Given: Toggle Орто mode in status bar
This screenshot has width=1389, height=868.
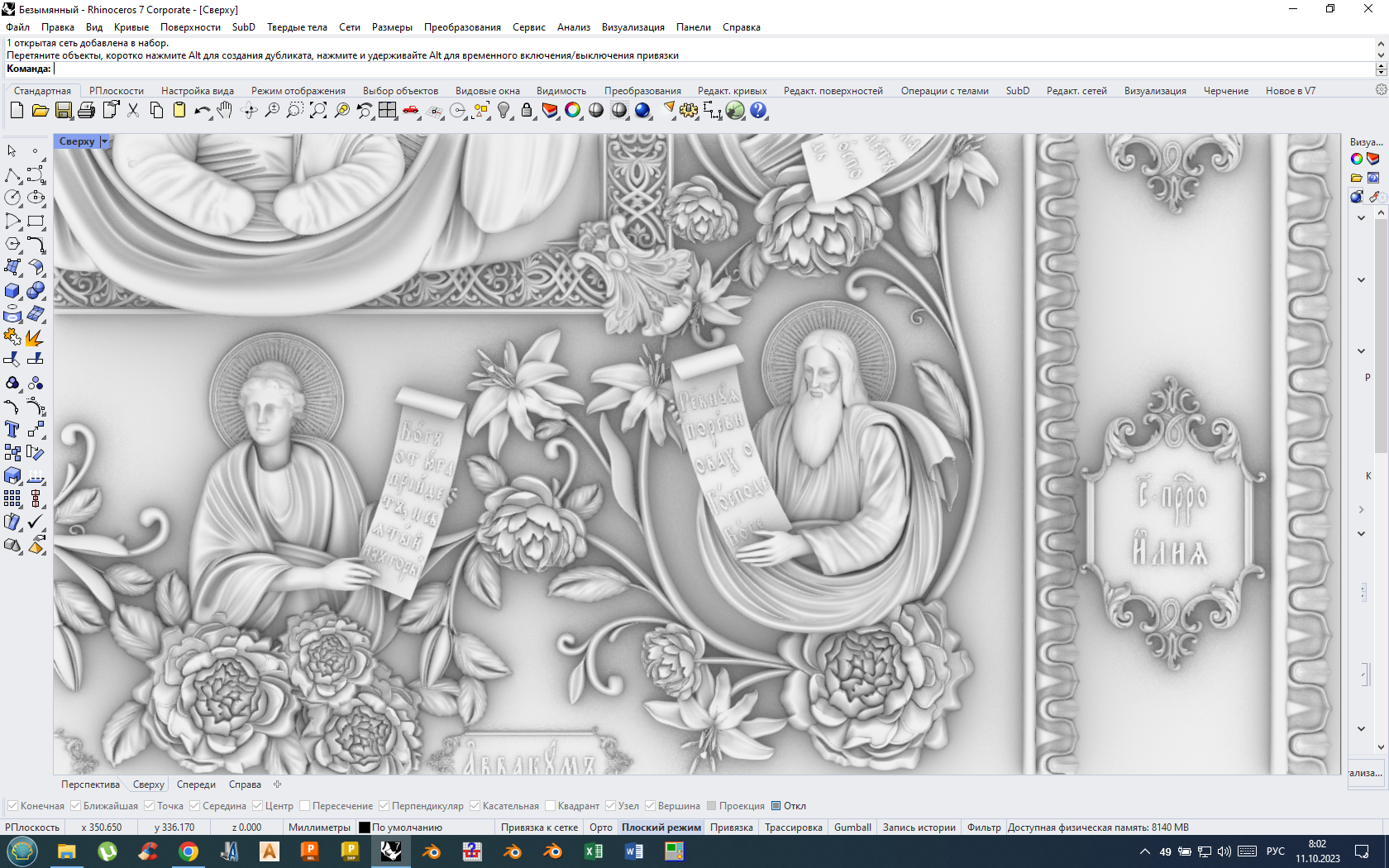Looking at the screenshot, I should [601, 827].
